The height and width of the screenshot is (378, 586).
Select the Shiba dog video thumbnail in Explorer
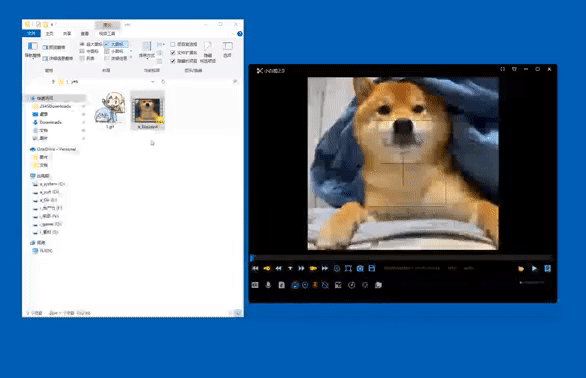(x=148, y=110)
